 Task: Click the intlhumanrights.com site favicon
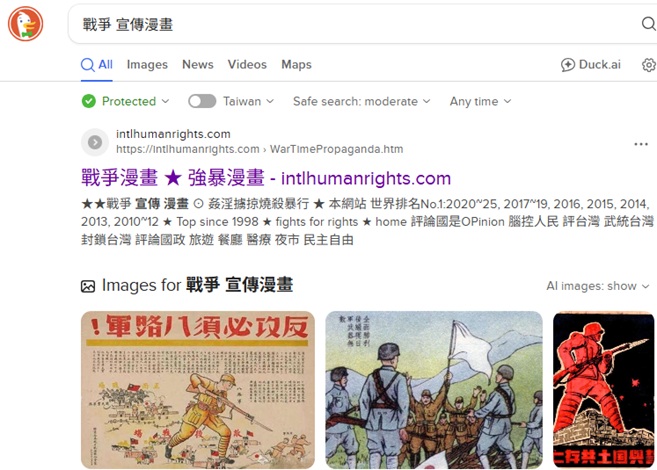[x=95, y=142]
